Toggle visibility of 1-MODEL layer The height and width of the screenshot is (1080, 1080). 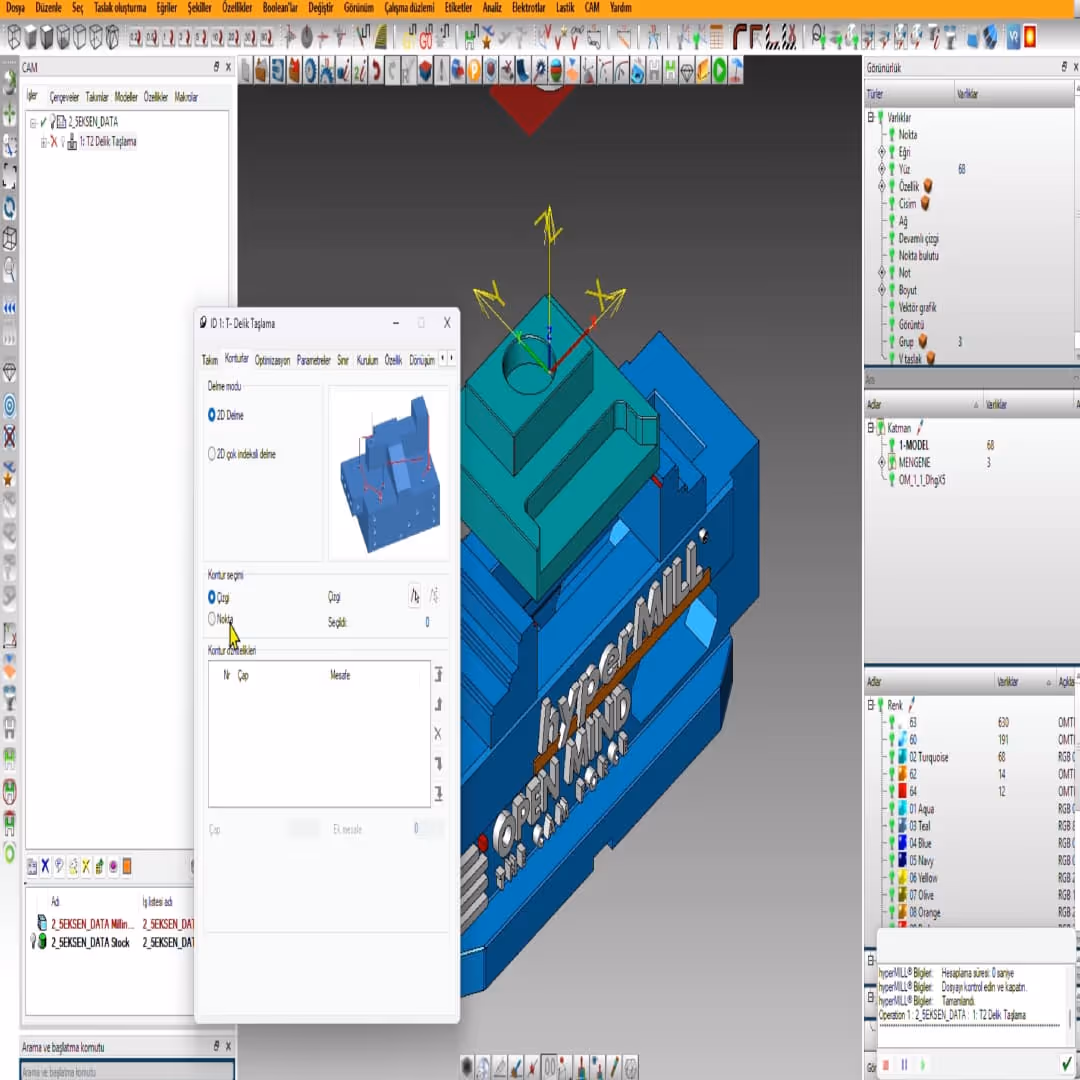point(892,445)
